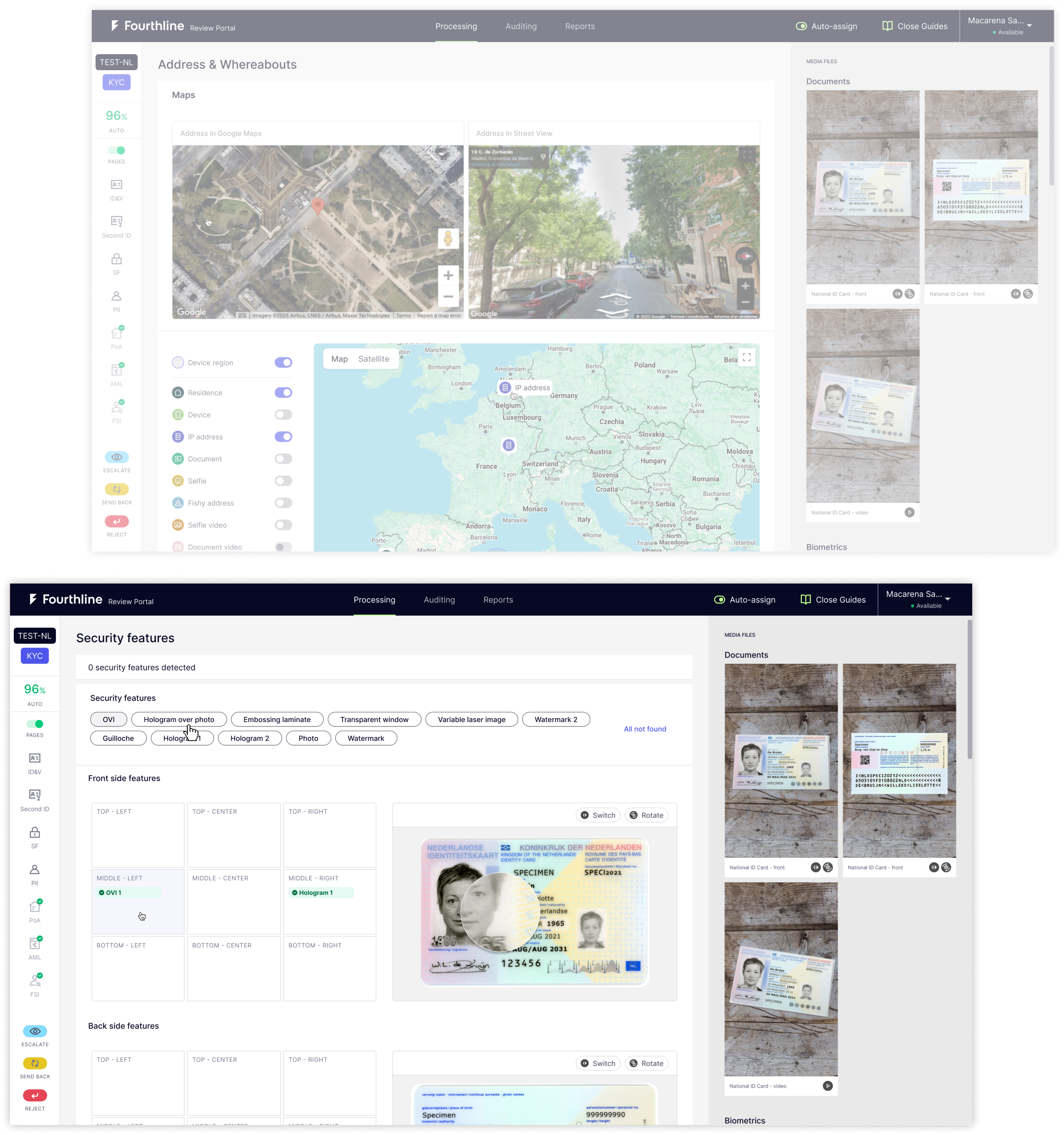Open the SF lock icon in bottom sidebar
The image size is (1064, 1135).
point(35,832)
